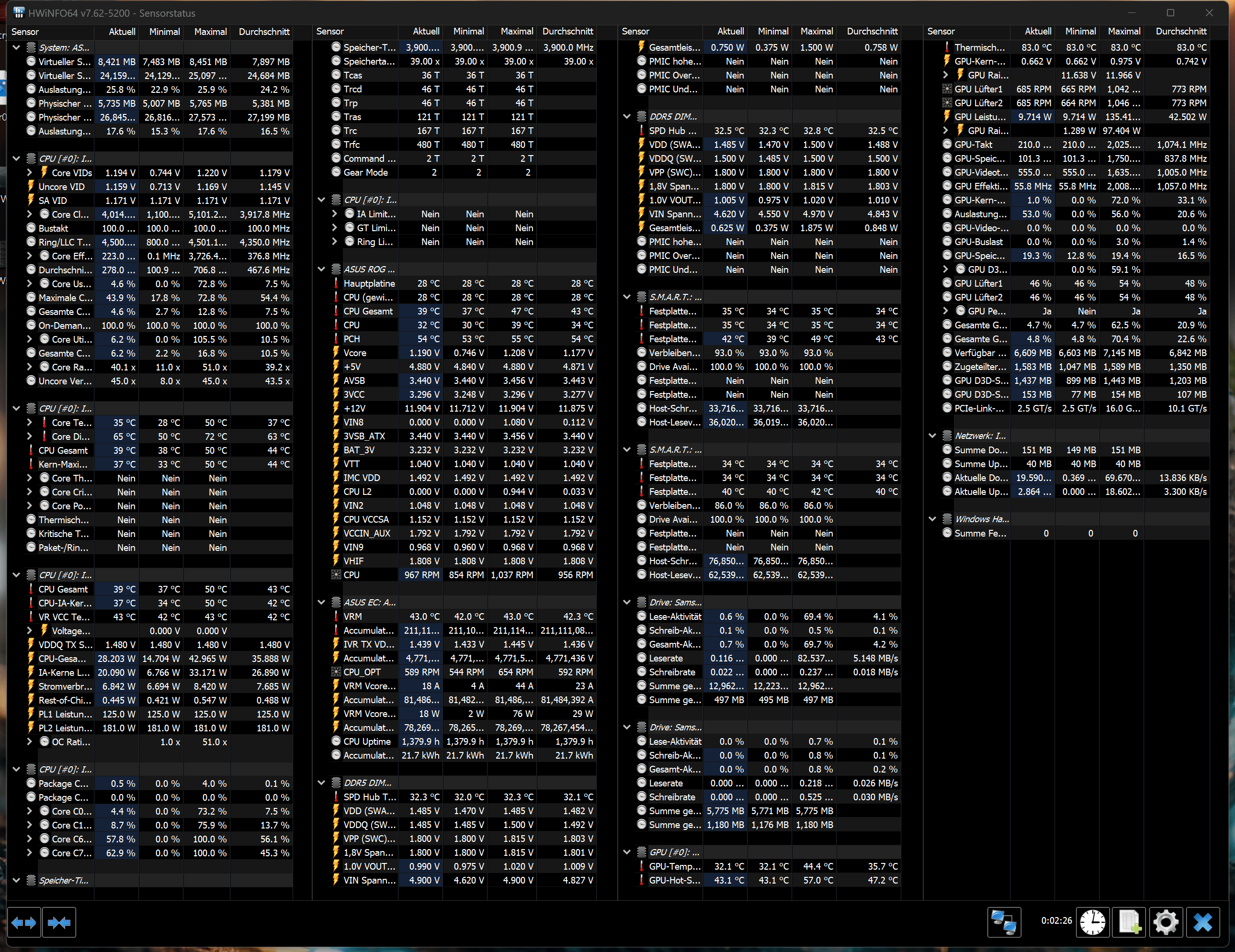Screen dimensions: 1235x952
Task: Open sensor settings via the gear icon
Action: (x=1166, y=923)
